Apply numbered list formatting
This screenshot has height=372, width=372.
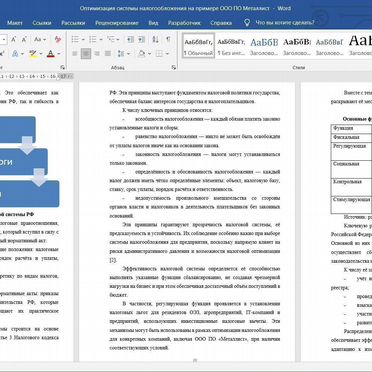point(93,39)
